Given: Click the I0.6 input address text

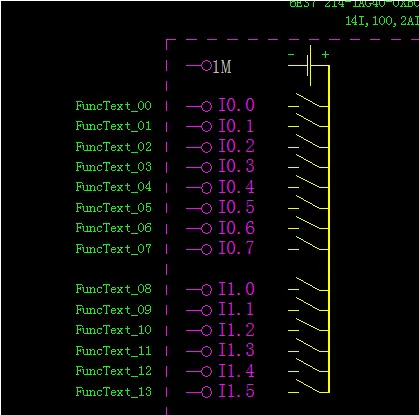Looking at the screenshot, I should pos(236,228).
